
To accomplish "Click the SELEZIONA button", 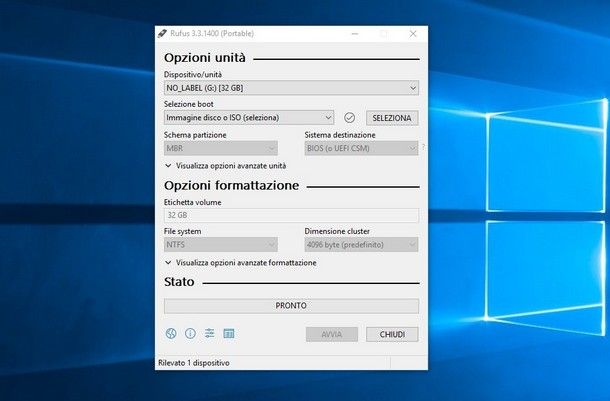I will coord(392,118).
